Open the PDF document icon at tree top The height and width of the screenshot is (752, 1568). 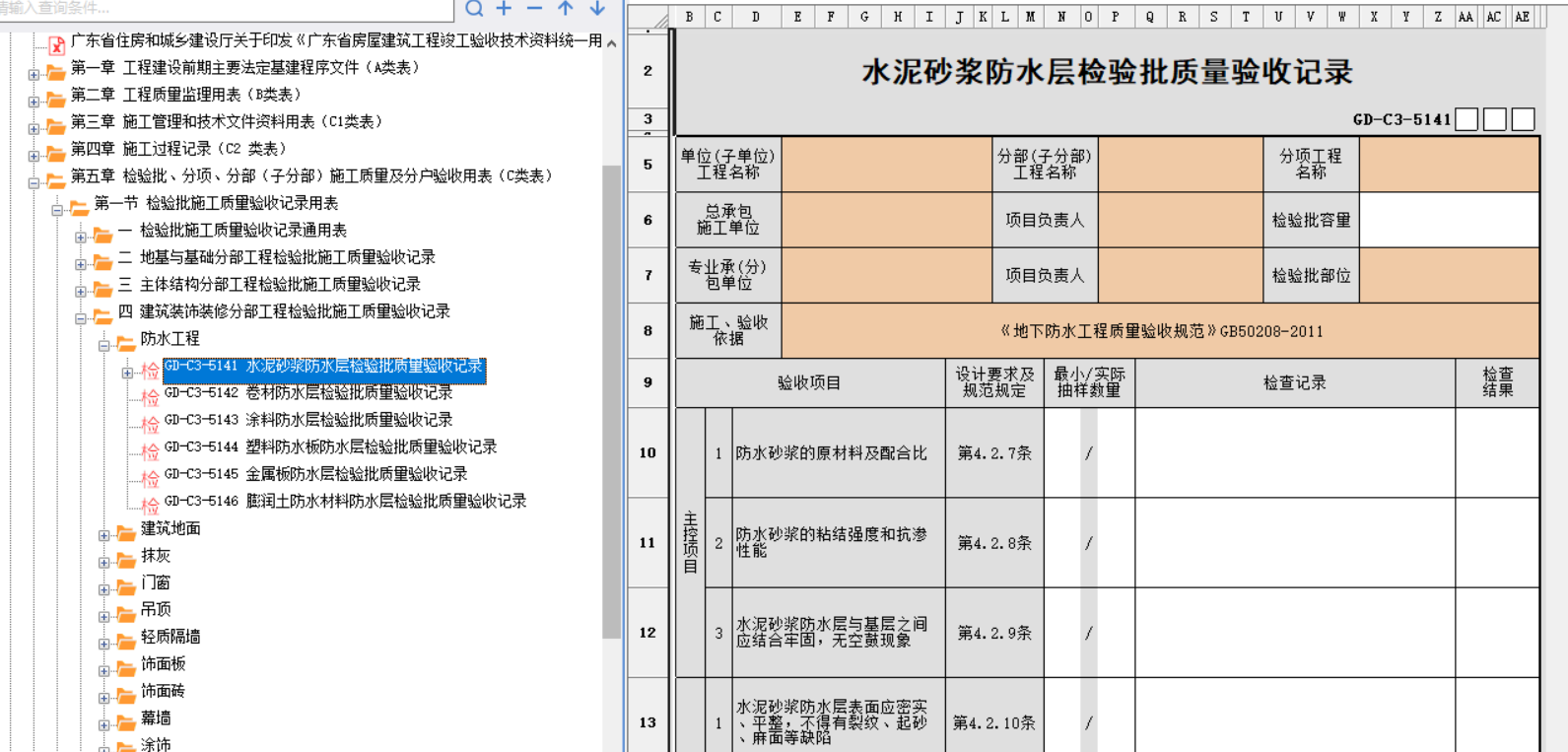56,44
